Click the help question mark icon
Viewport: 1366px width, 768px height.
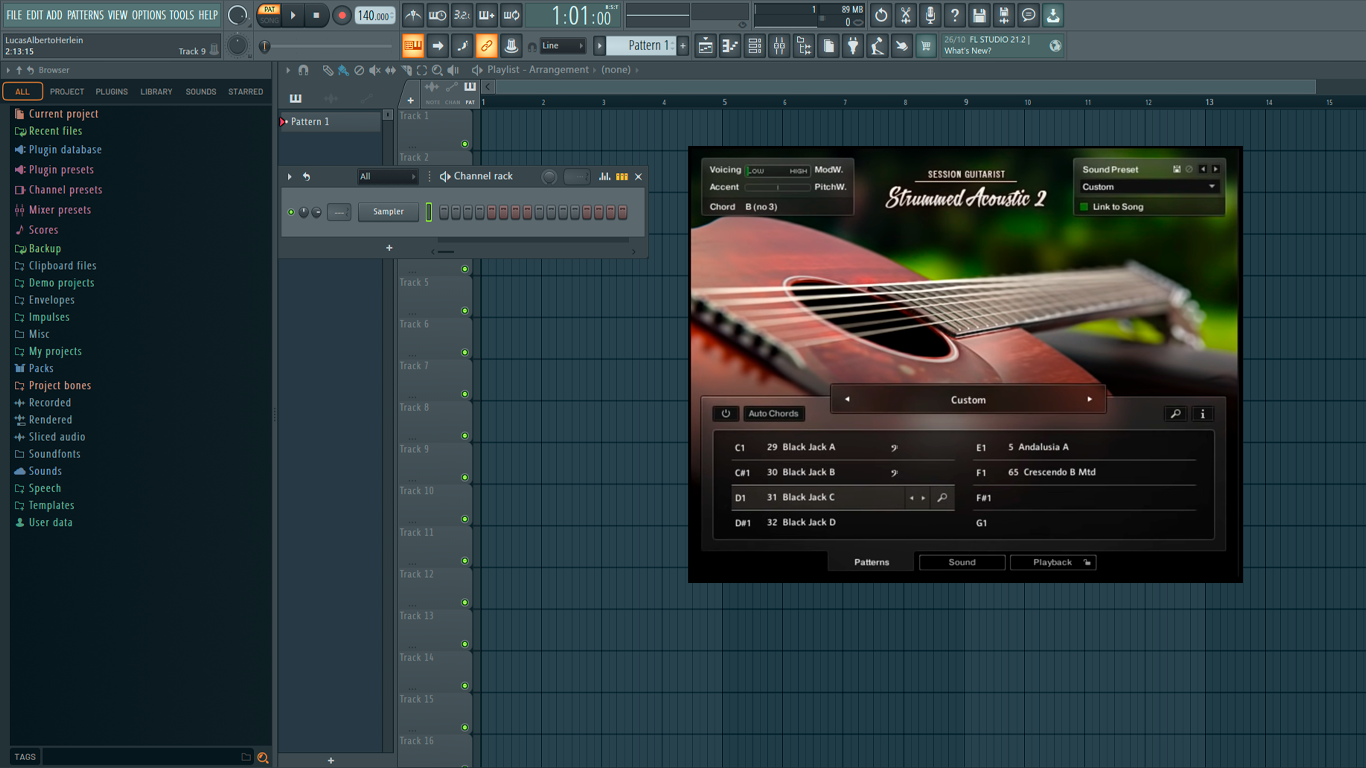point(955,15)
